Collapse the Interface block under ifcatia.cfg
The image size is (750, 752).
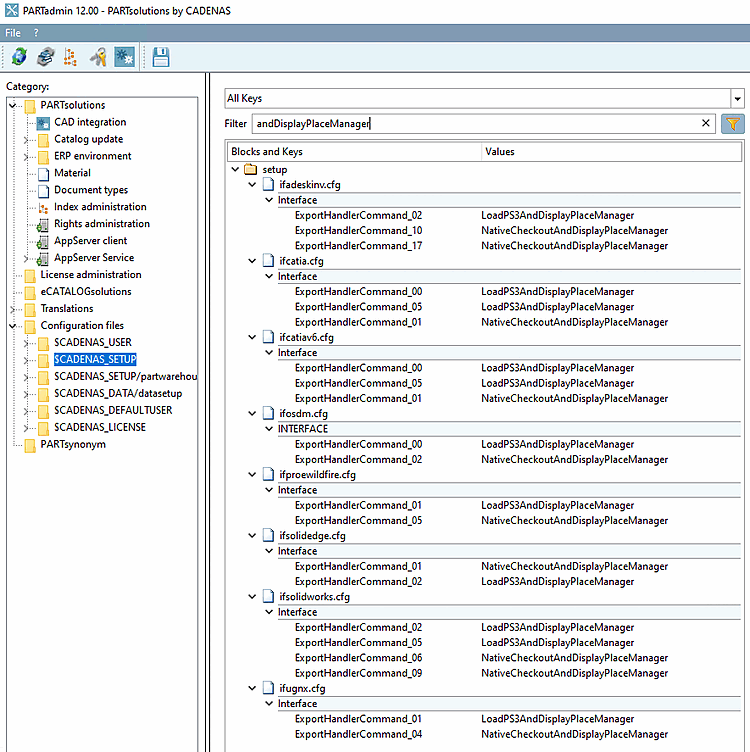[268, 277]
